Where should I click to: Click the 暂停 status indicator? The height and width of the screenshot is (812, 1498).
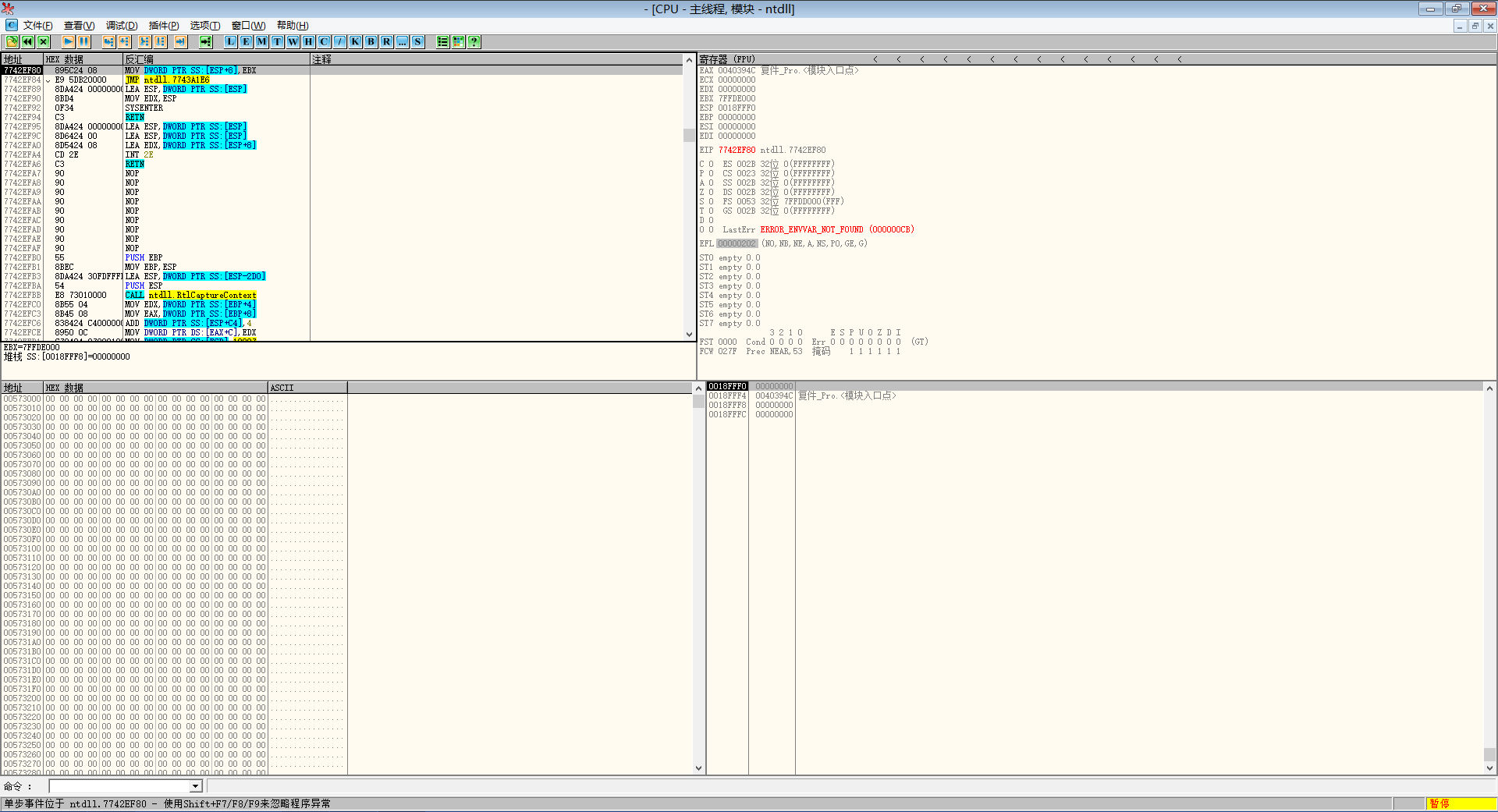pos(1461,803)
